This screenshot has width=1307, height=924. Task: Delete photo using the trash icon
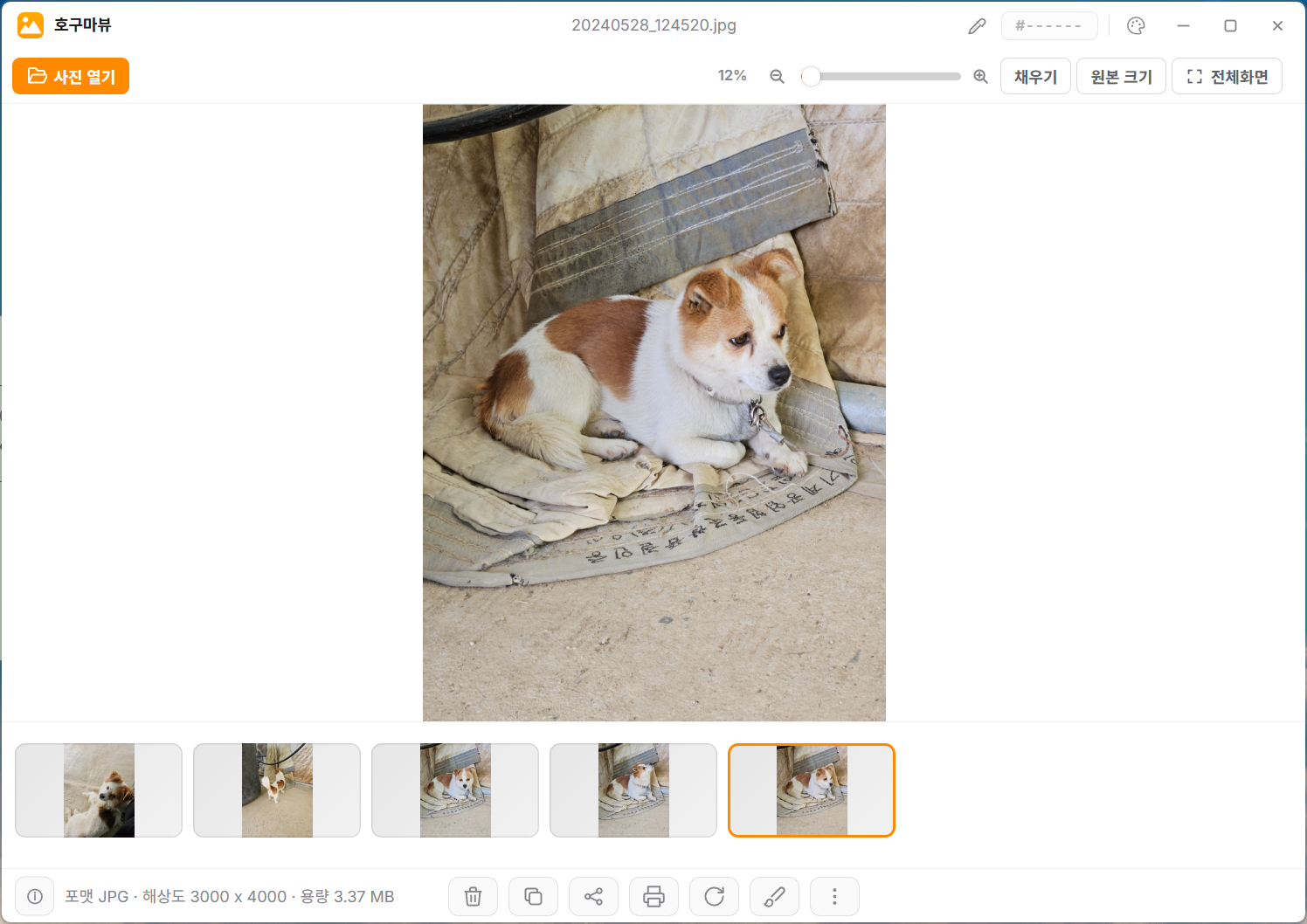tap(473, 896)
